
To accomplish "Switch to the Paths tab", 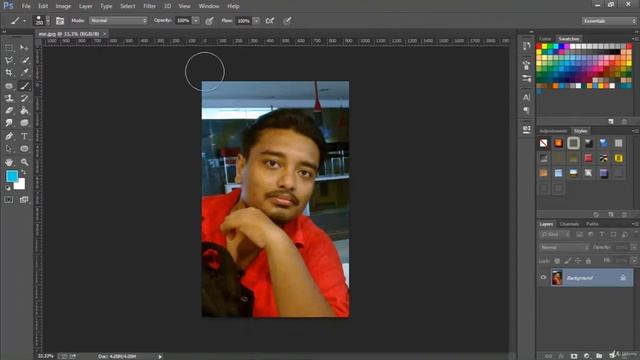I will click(x=592, y=224).
